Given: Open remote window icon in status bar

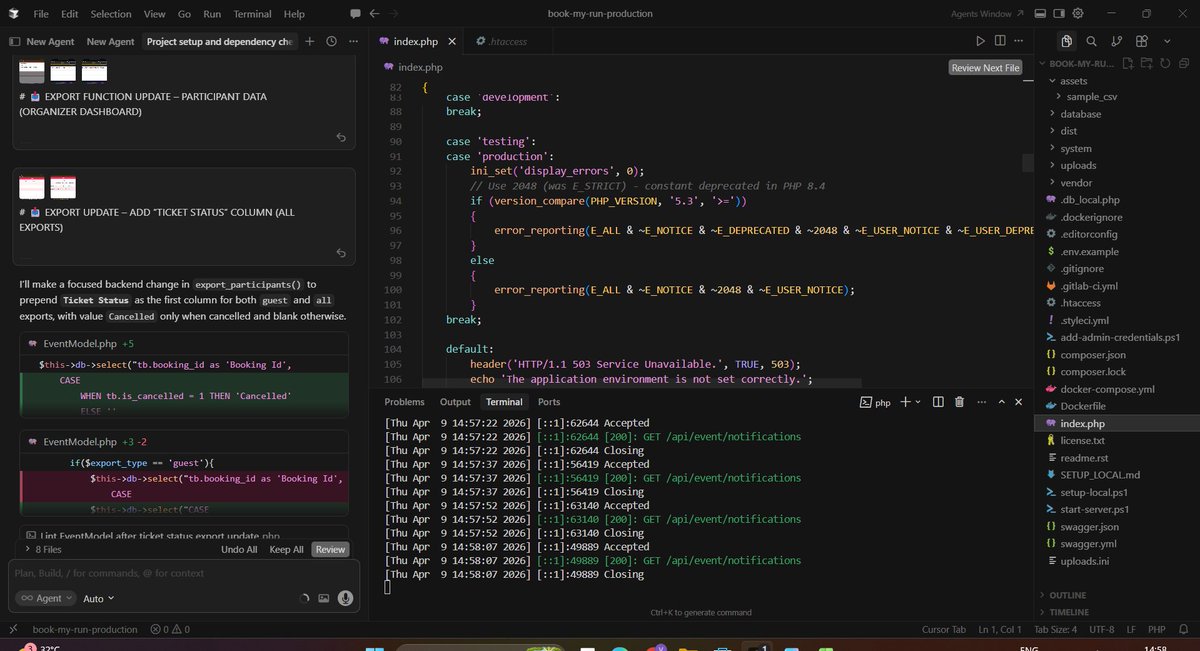Looking at the screenshot, I should (x=11, y=630).
